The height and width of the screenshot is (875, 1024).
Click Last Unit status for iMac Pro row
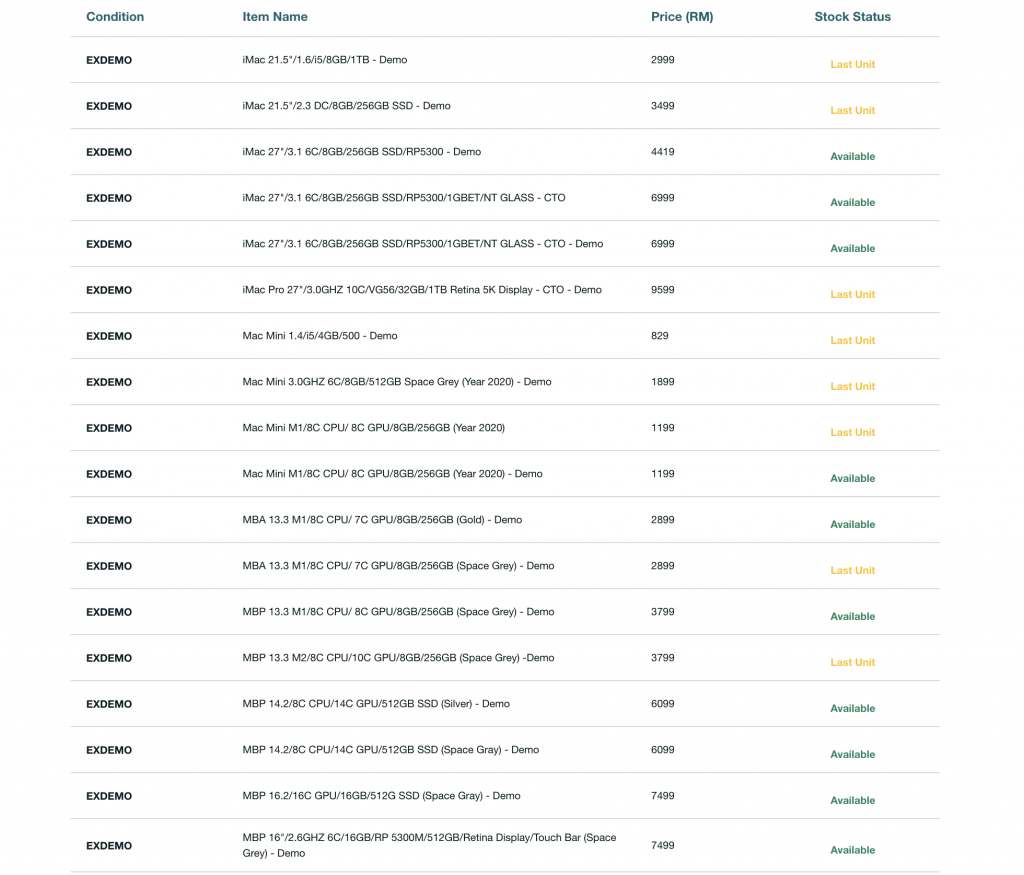[x=852, y=294]
